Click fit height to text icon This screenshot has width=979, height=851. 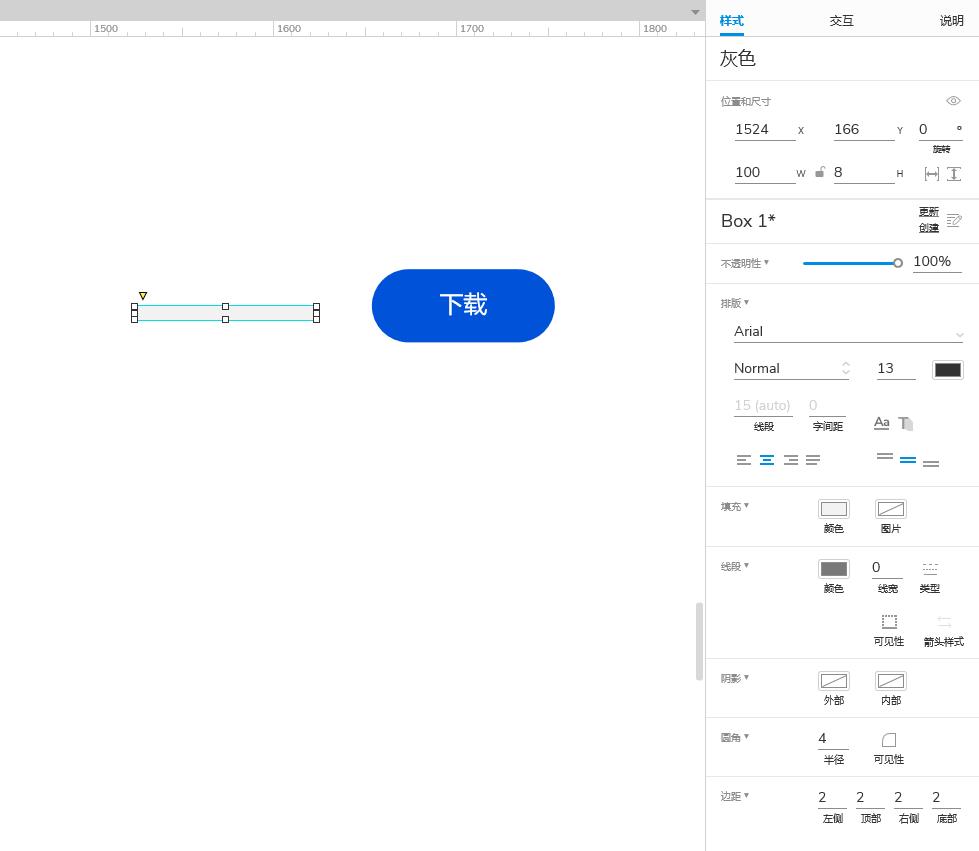pos(953,174)
